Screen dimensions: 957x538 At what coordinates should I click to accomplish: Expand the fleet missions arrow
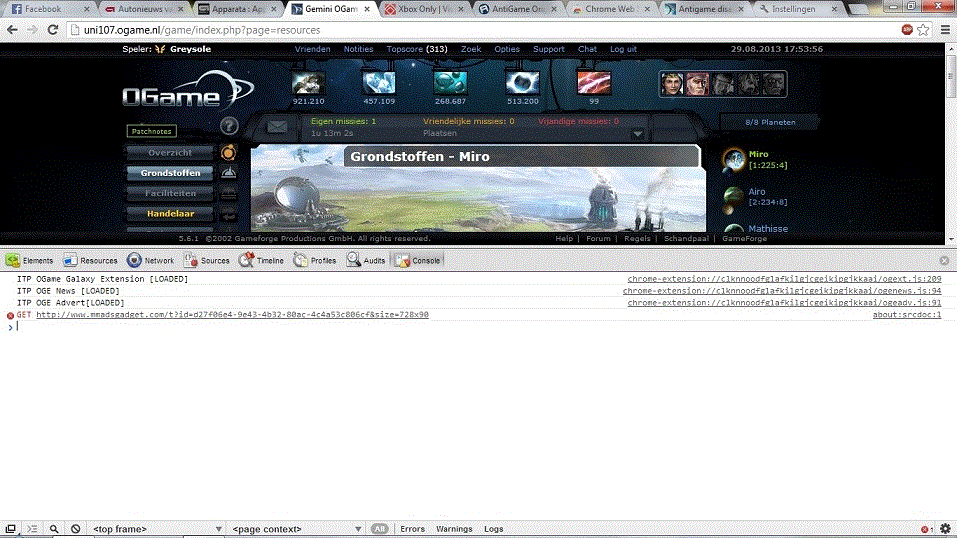click(x=637, y=134)
